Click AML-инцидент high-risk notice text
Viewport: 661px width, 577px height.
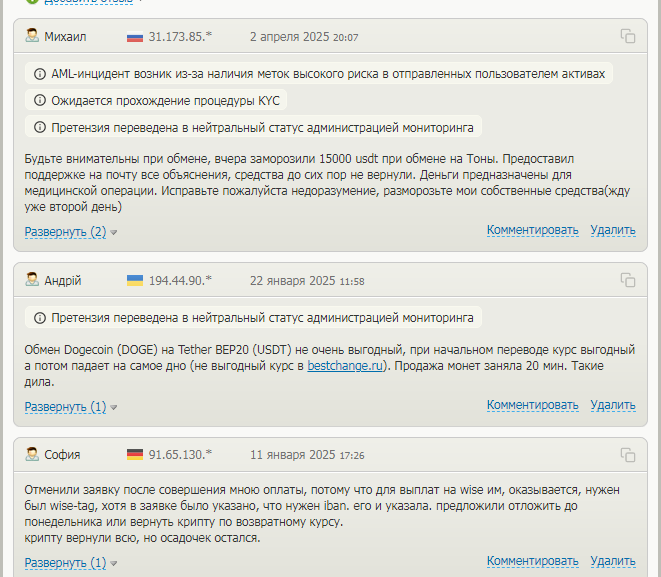pos(328,74)
